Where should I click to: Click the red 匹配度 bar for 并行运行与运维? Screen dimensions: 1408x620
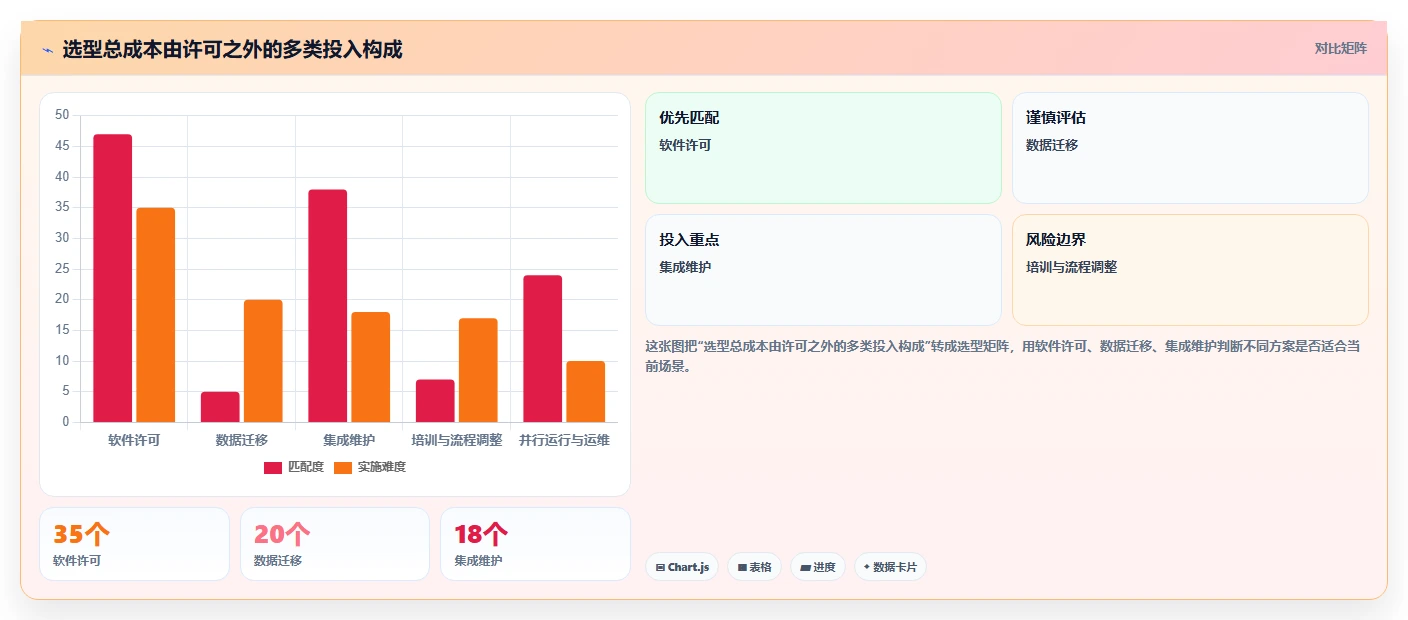point(543,349)
